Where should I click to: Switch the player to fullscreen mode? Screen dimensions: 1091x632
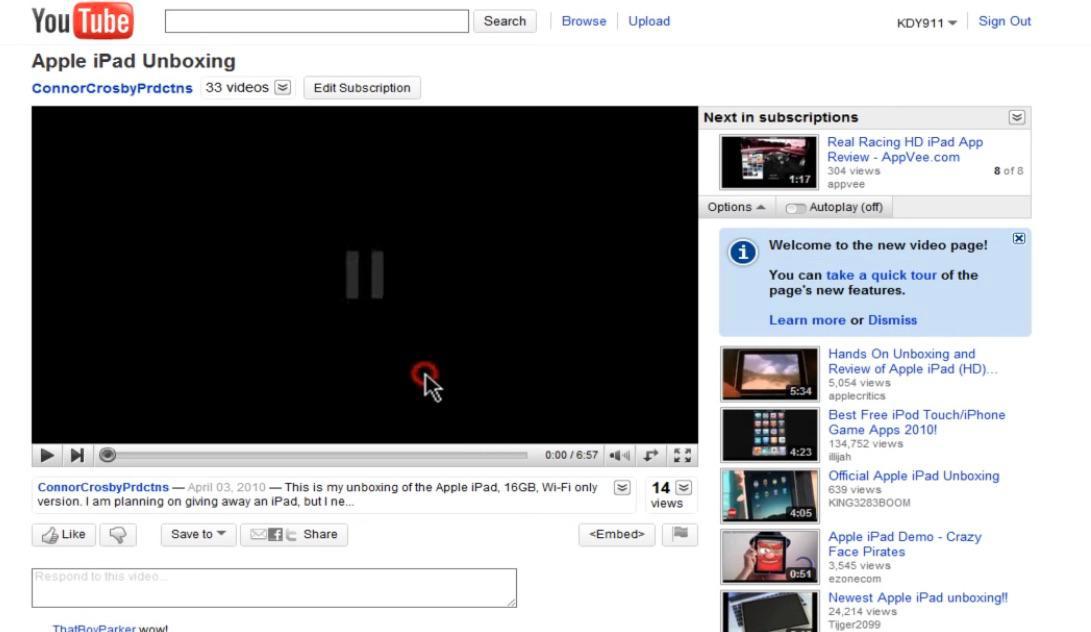pyautogui.click(x=684, y=455)
